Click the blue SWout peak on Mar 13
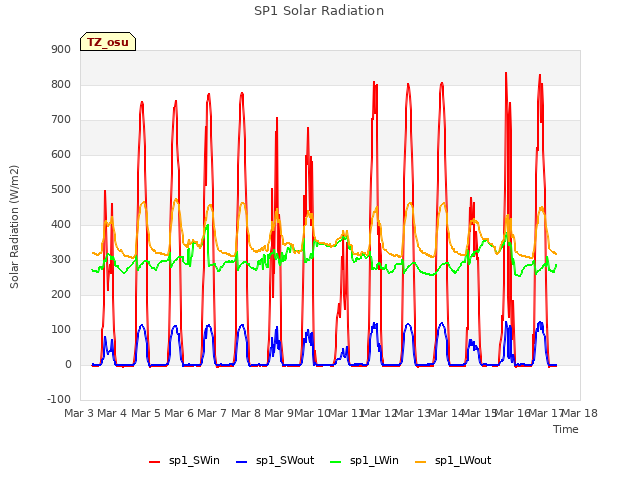Image resolution: width=640 pixels, height=480 pixels. coord(408,324)
